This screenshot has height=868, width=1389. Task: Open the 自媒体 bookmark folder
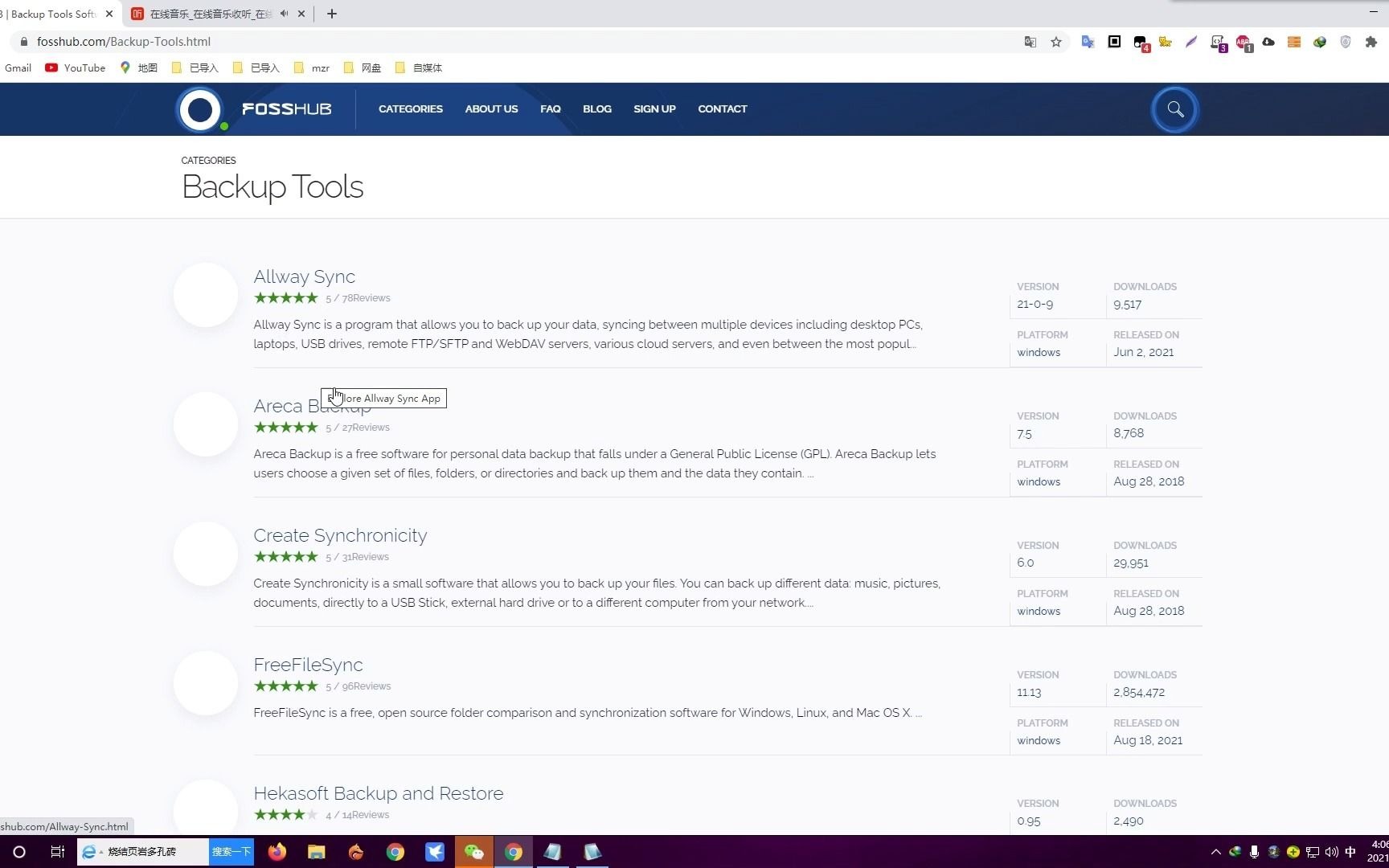pyautogui.click(x=419, y=68)
